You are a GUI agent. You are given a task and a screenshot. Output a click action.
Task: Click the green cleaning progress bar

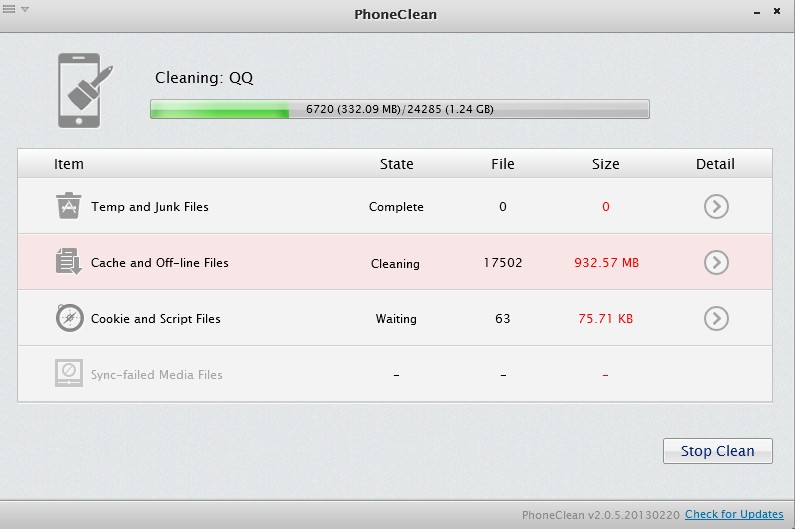click(400, 109)
